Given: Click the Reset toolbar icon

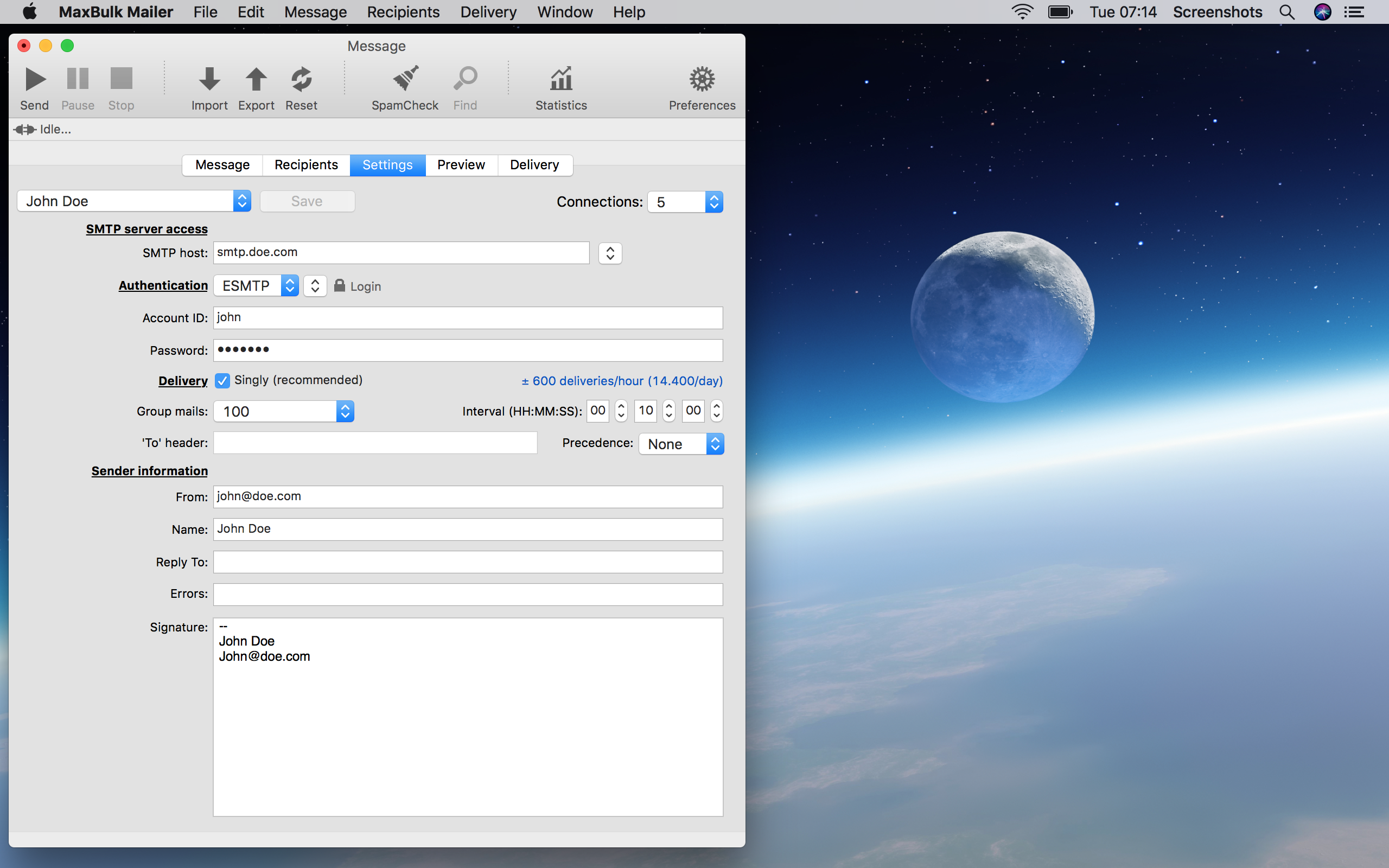Looking at the screenshot, I should [x=301, y=79].
